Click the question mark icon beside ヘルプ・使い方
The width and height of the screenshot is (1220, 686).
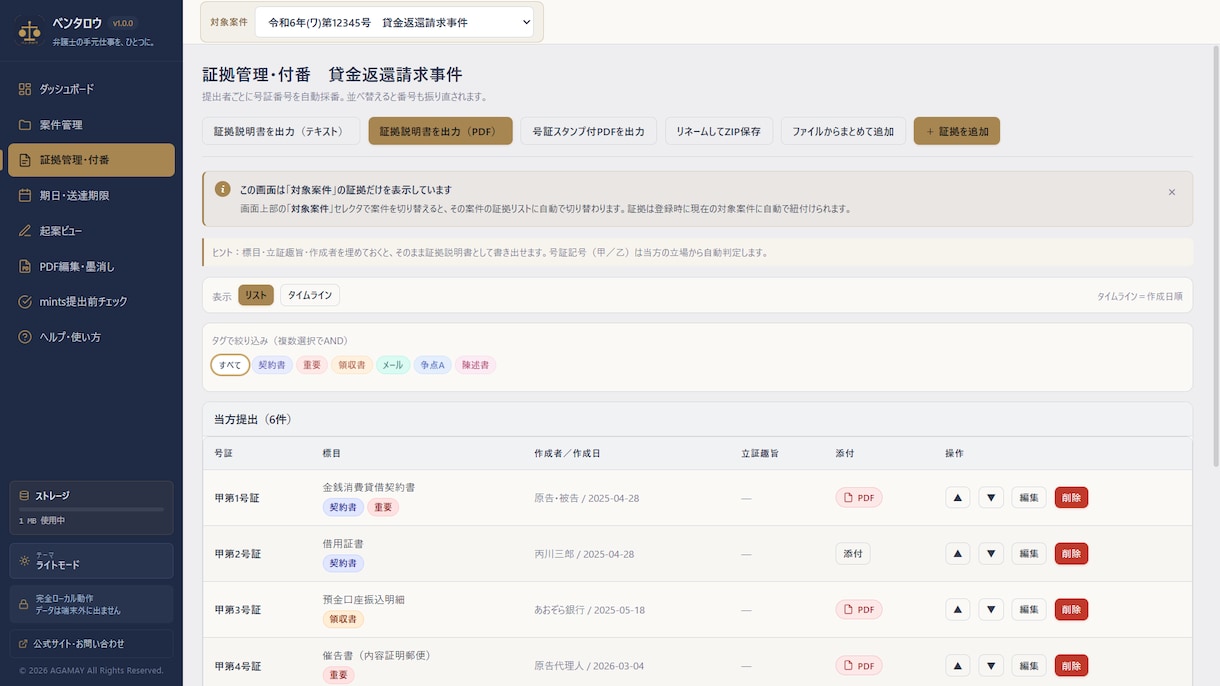coord(25,337)
